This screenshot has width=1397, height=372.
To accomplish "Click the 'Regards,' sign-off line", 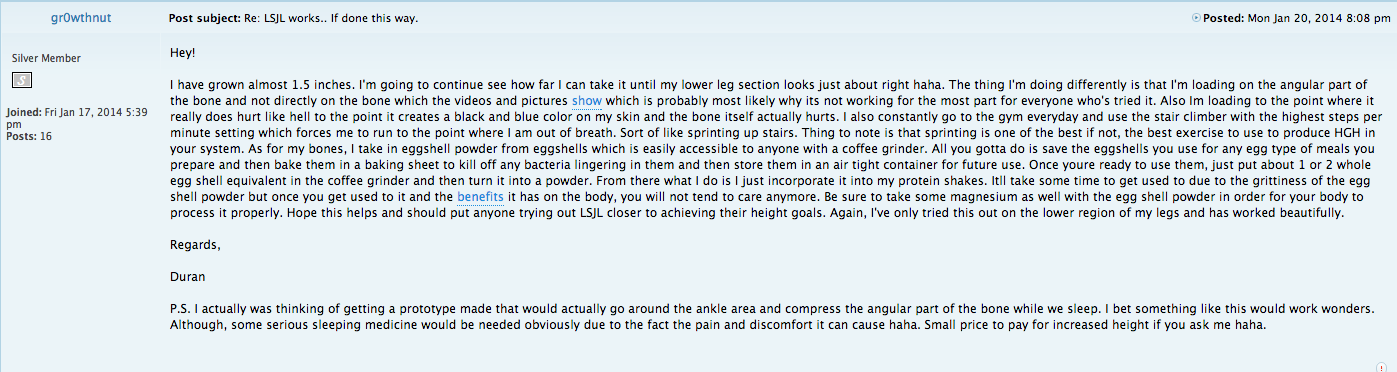I will (x=193, y=245).
